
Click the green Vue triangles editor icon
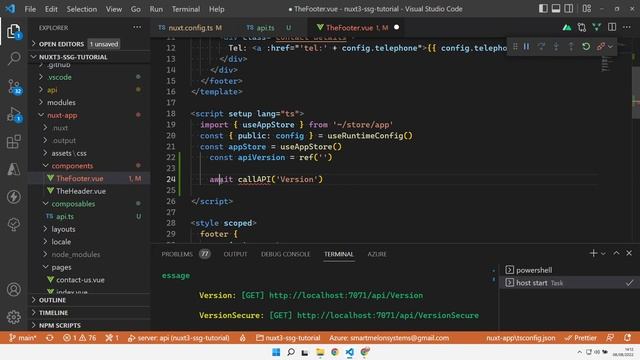(597, 28)
